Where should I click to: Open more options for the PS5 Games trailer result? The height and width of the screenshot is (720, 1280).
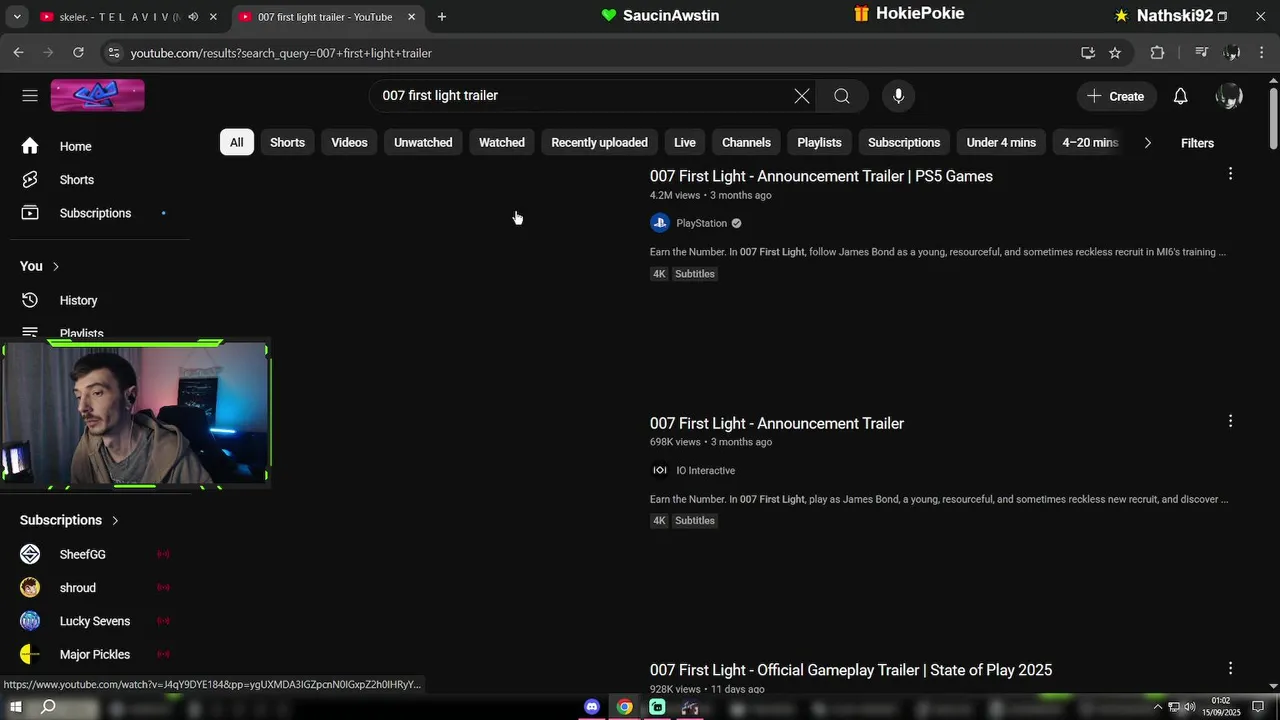1230,174
